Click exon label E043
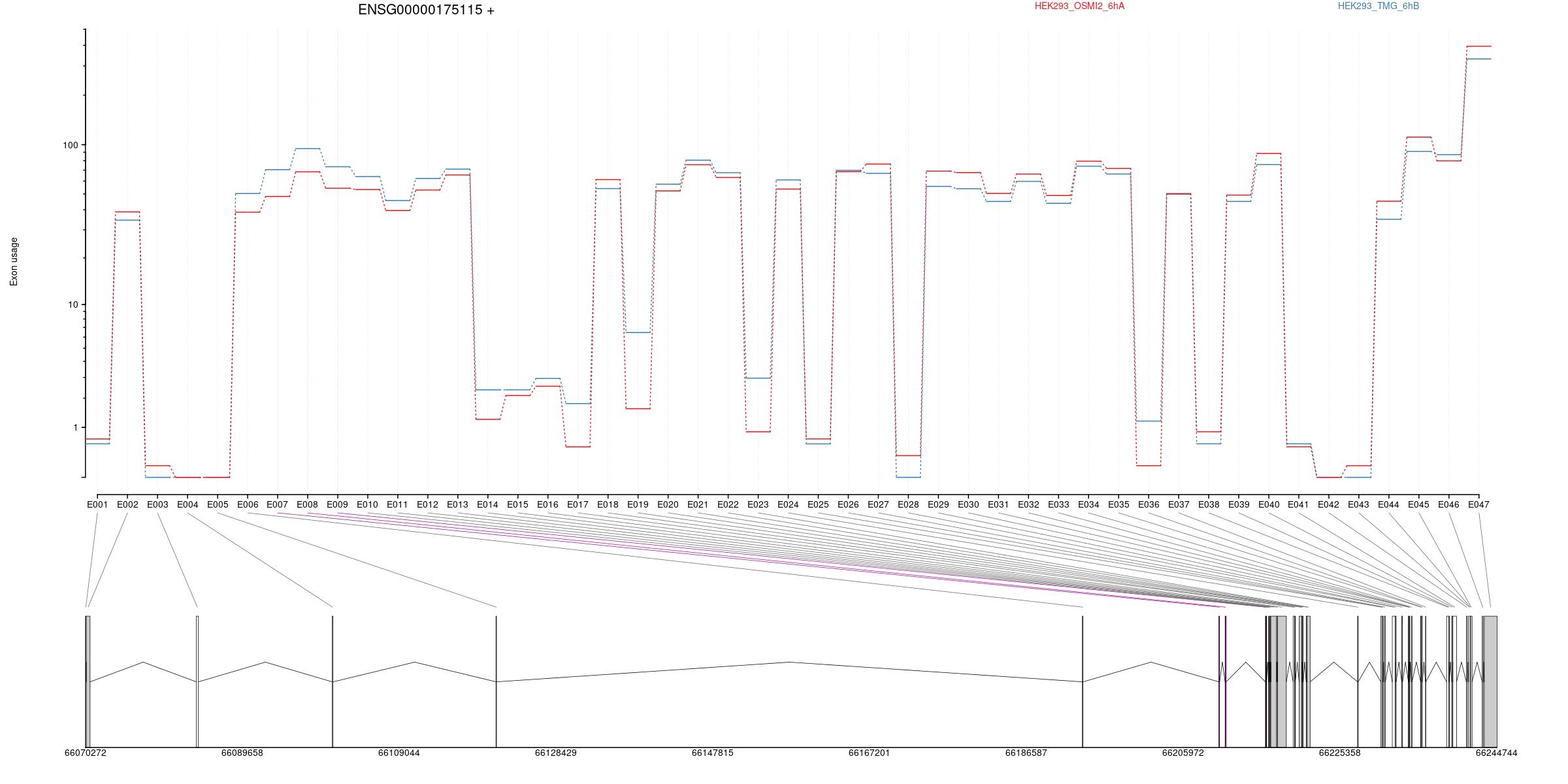This screenshot has width=1568, height=784. pyautogui.click(x=1360, y=504)
